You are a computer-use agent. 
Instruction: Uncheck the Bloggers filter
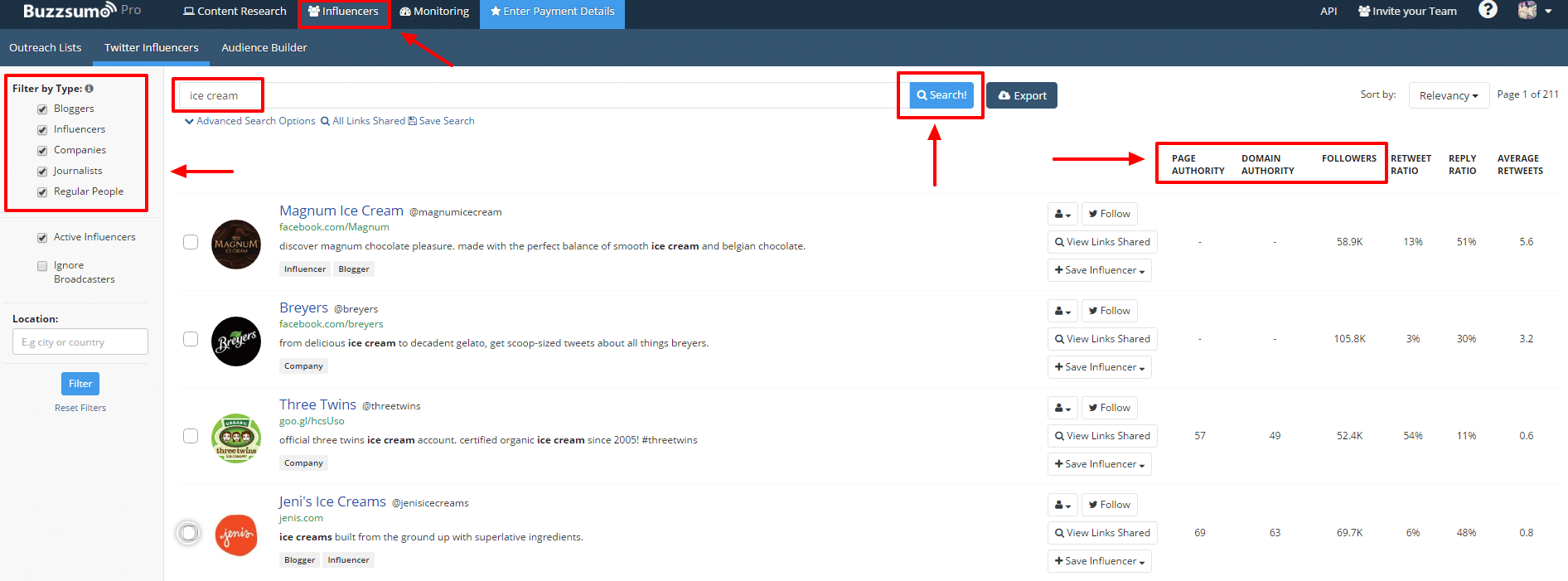42,109
